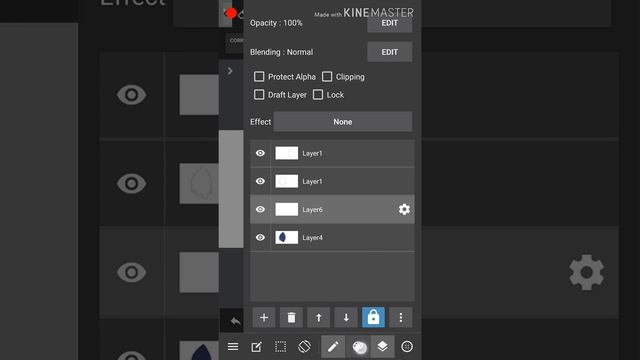Tap the red color dot
This screenshot has width=640, height=360.
pyautogui.click(x=231, y=13)
